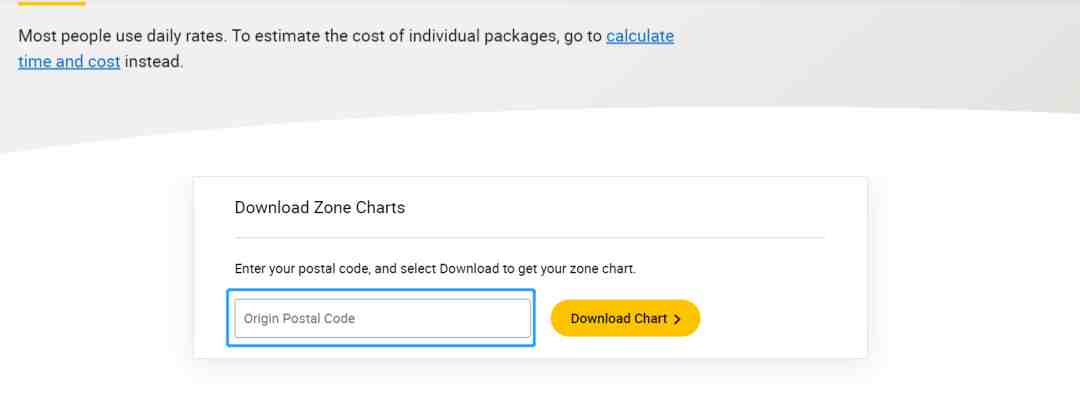Image resolution: width=1080 pixels, height=398 pixels.
Task: Click the "Most people use daily rates" sentence
Action: click(122, 36)
